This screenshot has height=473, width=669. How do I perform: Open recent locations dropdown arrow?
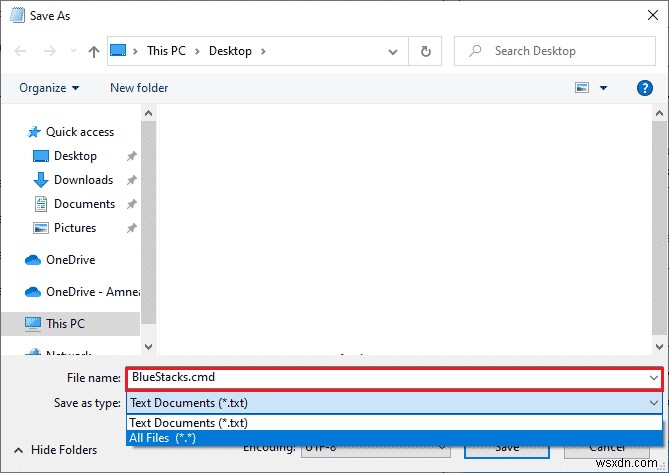pos(73,51)
